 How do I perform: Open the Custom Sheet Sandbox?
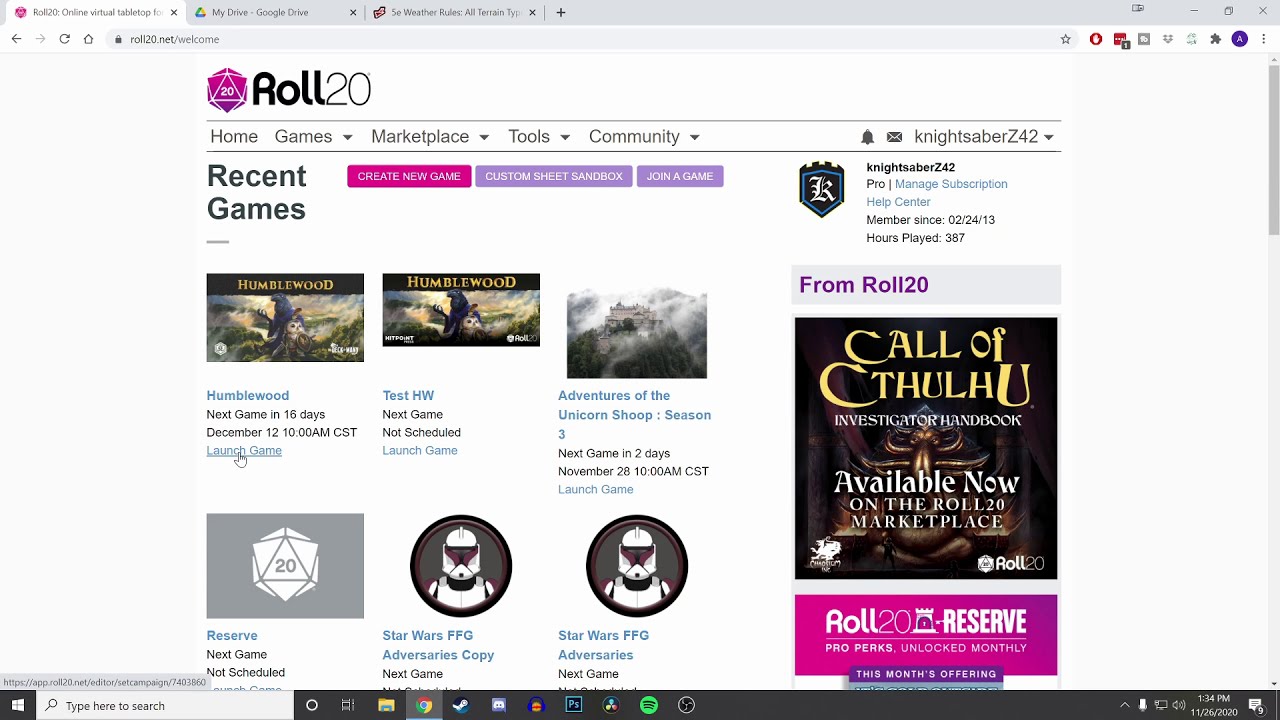[554, 176]
